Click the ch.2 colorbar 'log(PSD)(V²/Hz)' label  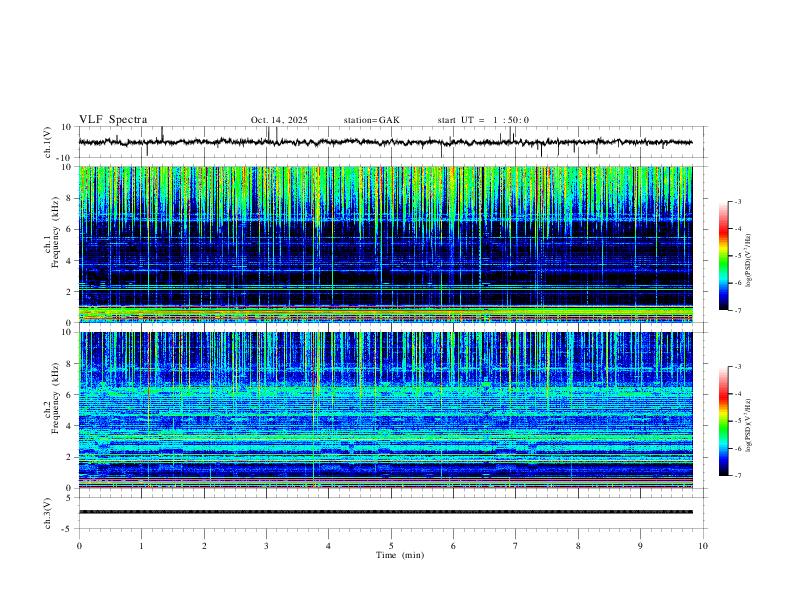[748, 425]
